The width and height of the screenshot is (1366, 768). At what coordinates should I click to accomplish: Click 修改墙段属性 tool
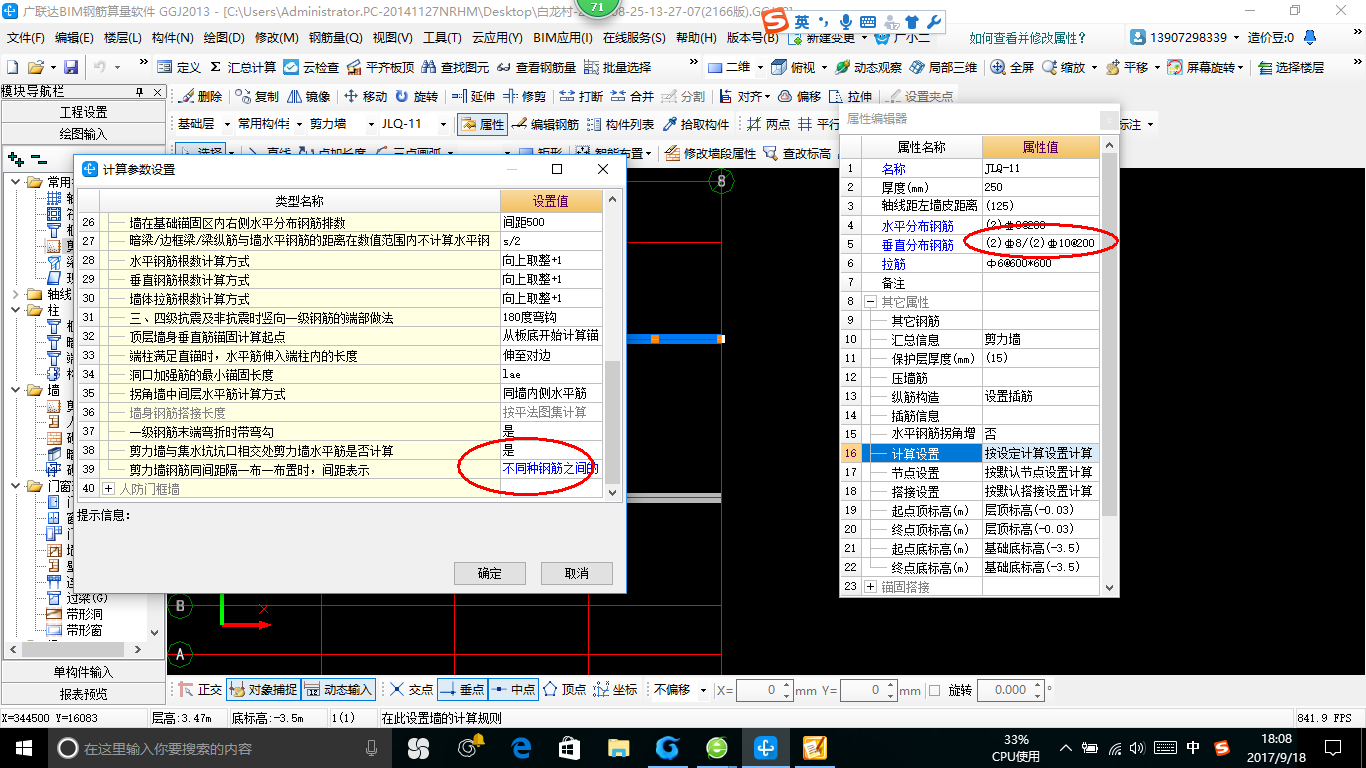[710, 153]
